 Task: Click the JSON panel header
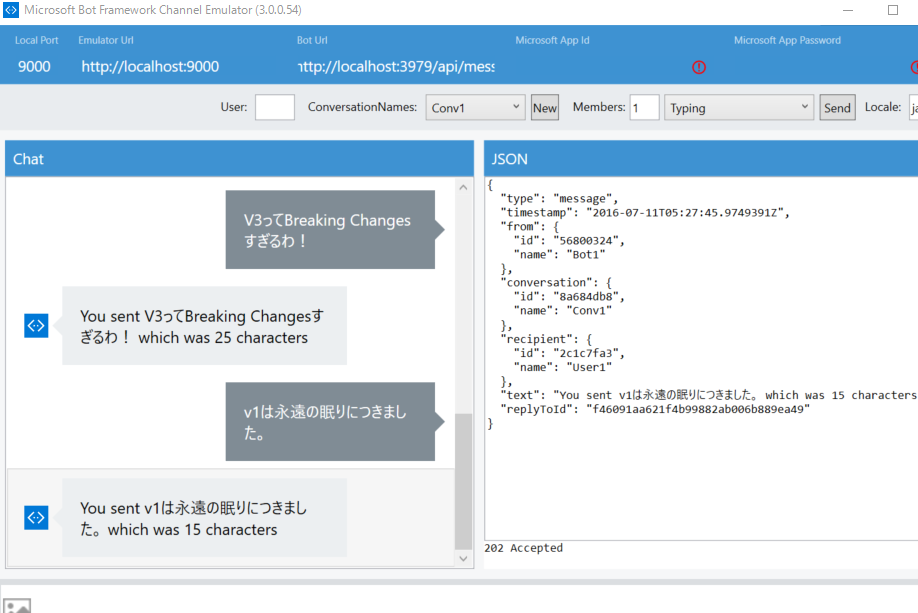tap(701, 159)
